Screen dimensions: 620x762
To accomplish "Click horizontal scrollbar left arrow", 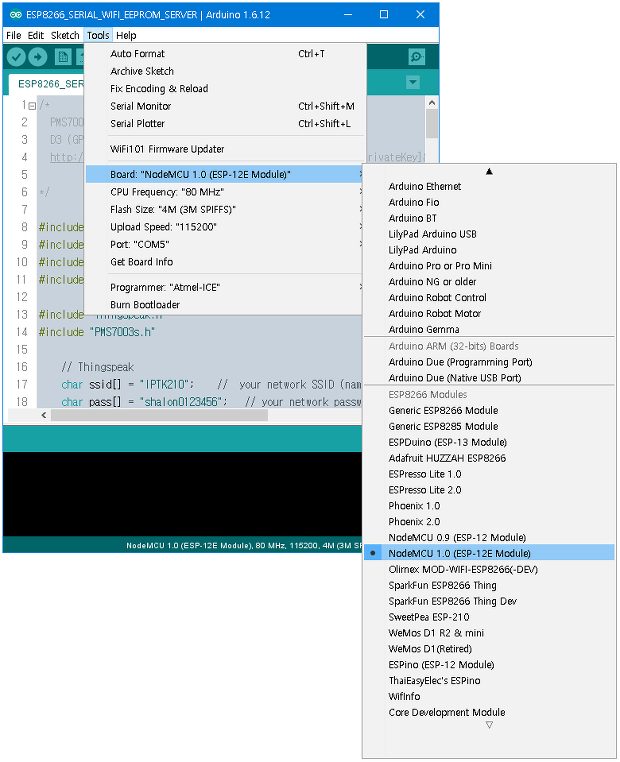I will coord(44,415).
